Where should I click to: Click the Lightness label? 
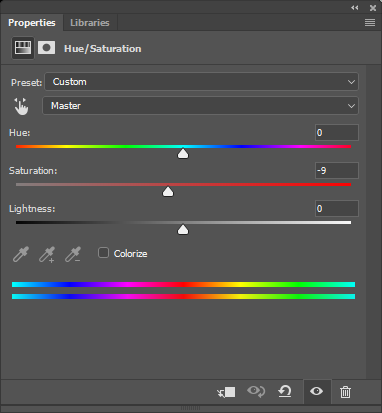tap(32, 209)
